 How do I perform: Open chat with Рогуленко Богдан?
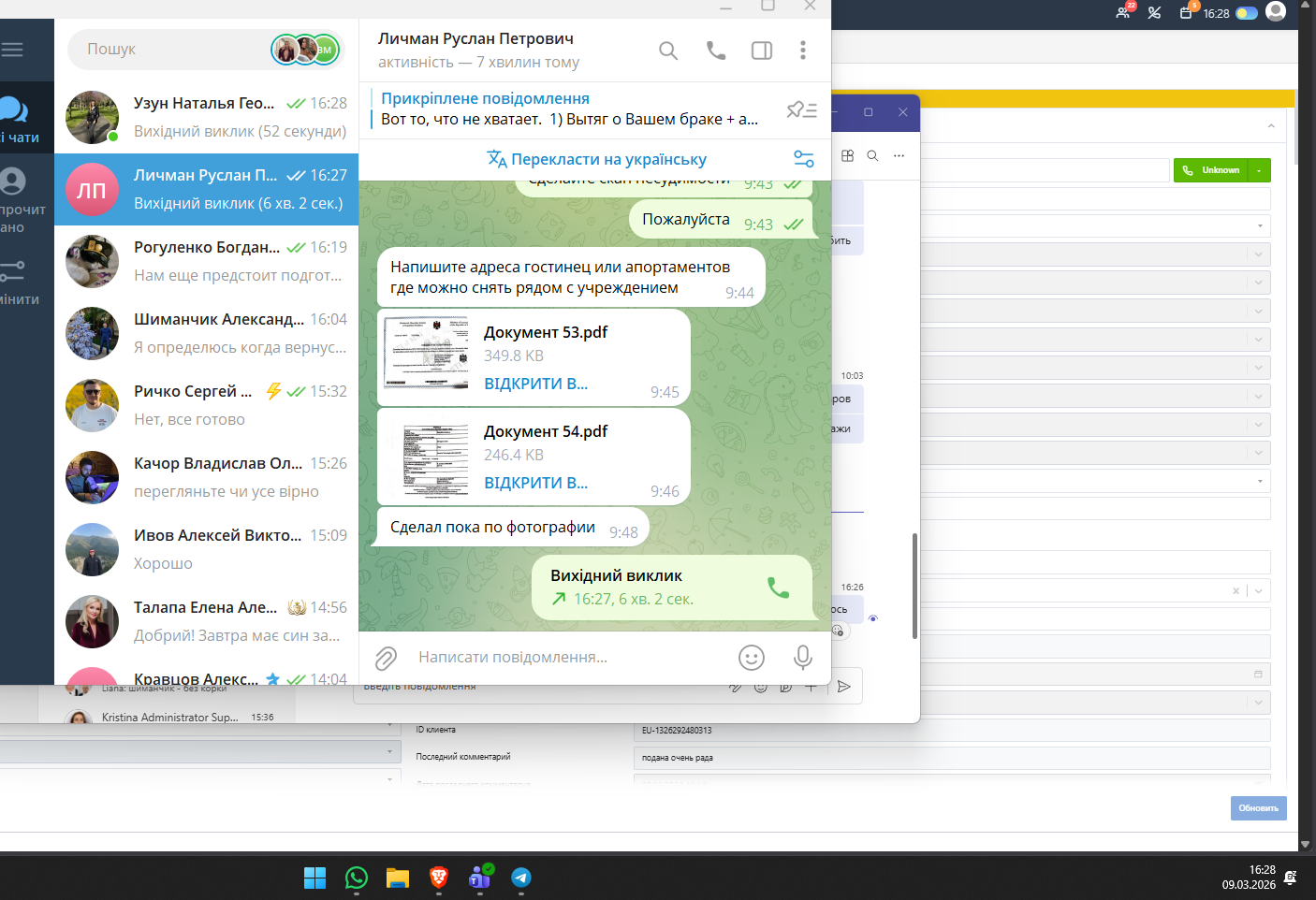pos(206,261)
